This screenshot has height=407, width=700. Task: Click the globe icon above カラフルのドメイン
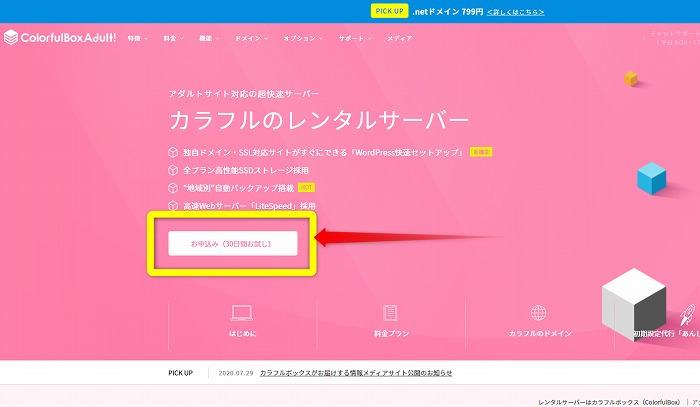(539, 313)
